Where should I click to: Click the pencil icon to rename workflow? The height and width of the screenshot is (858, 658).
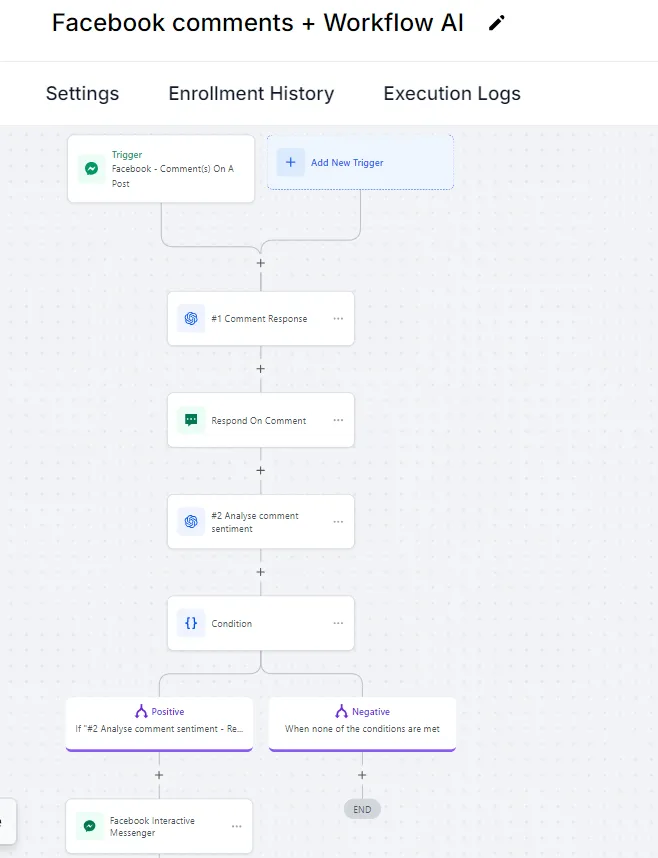click(497, 23)
